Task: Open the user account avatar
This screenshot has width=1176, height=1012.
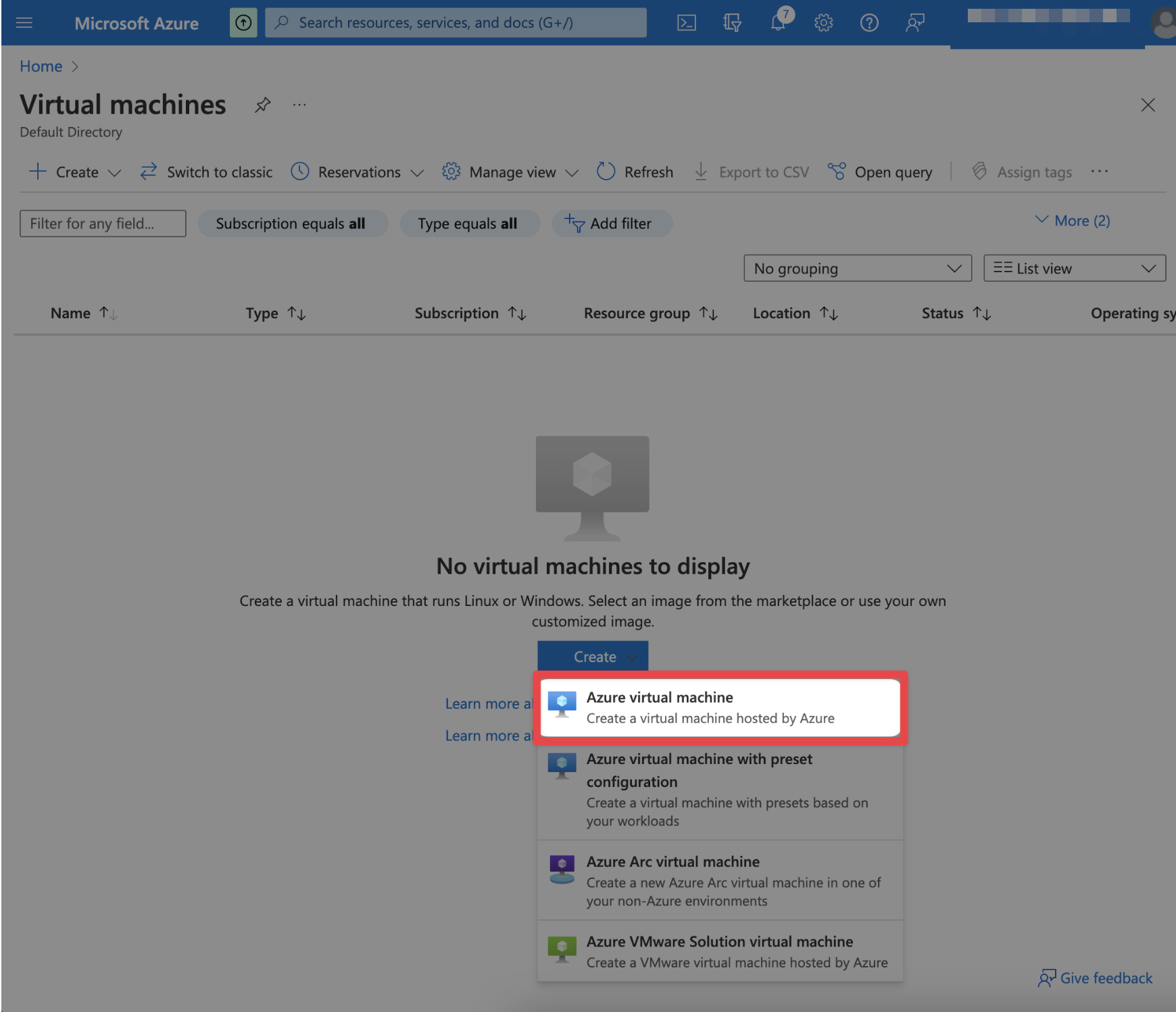Action: coord(1164,23)
